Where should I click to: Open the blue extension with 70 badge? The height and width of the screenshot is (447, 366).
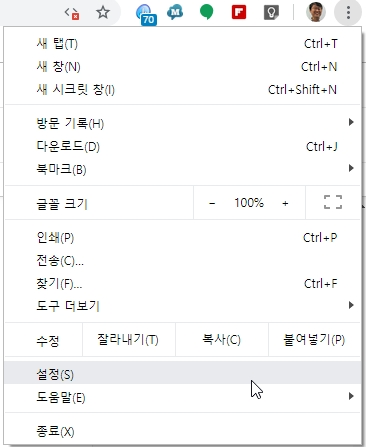(146, 15)
